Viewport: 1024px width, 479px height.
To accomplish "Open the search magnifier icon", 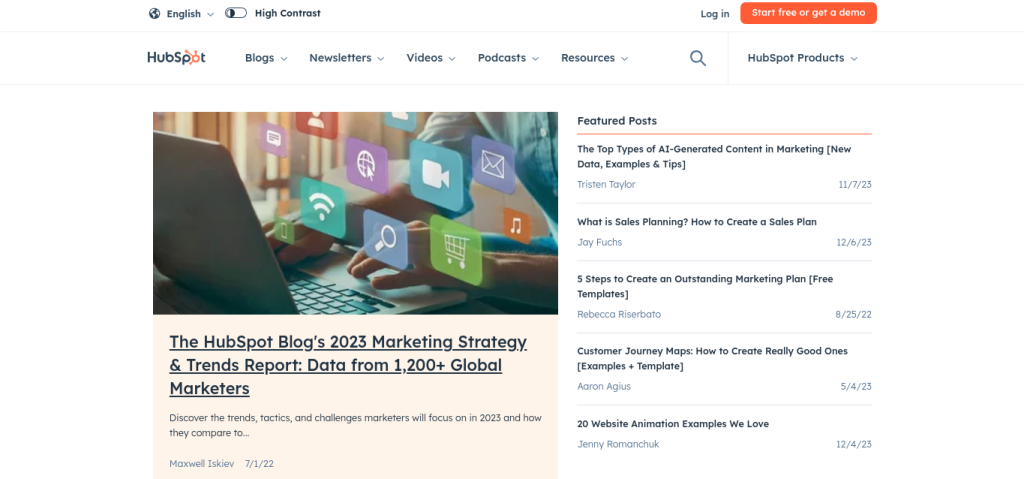I will 698,58.
